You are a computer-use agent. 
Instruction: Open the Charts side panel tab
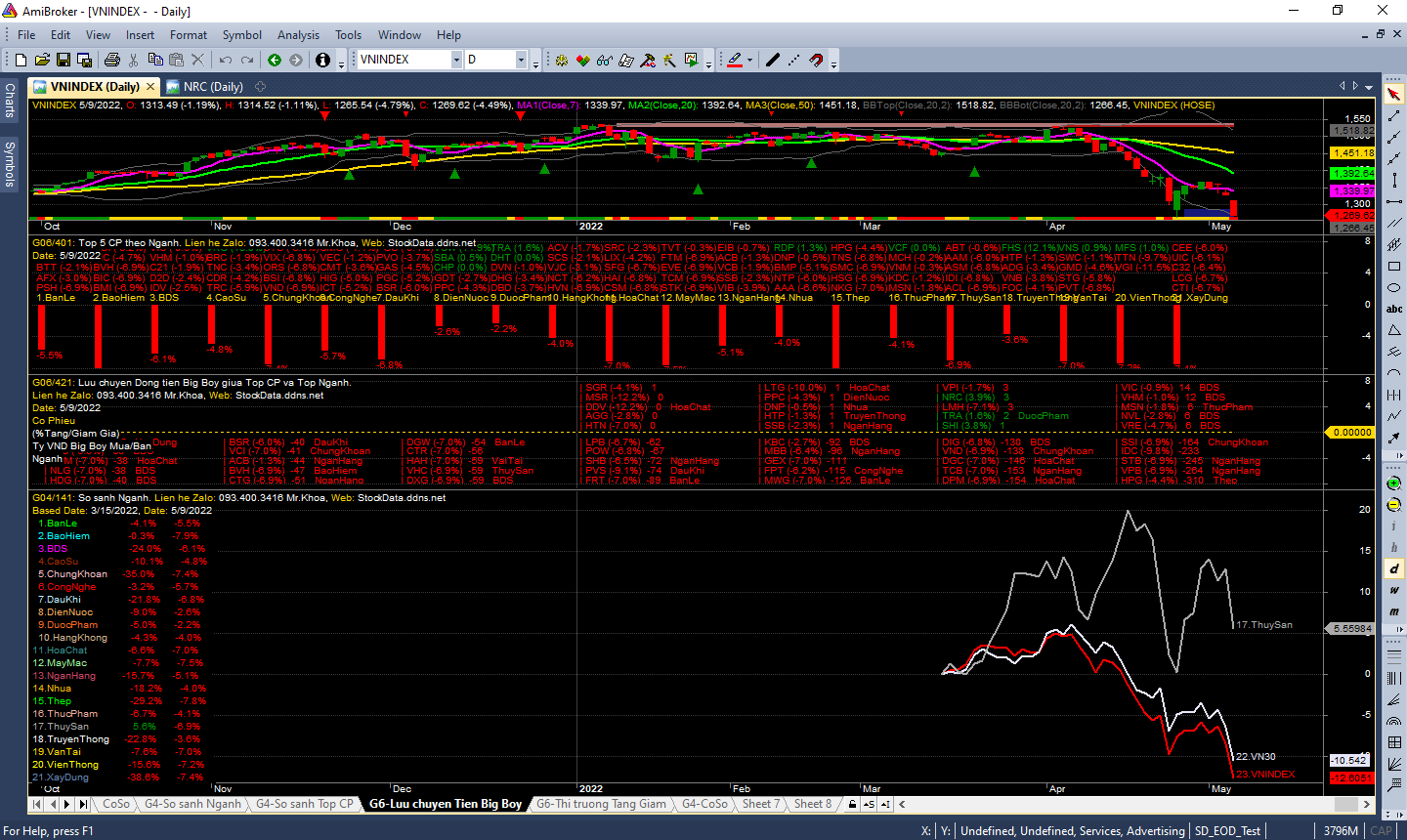tap(10, 100)
